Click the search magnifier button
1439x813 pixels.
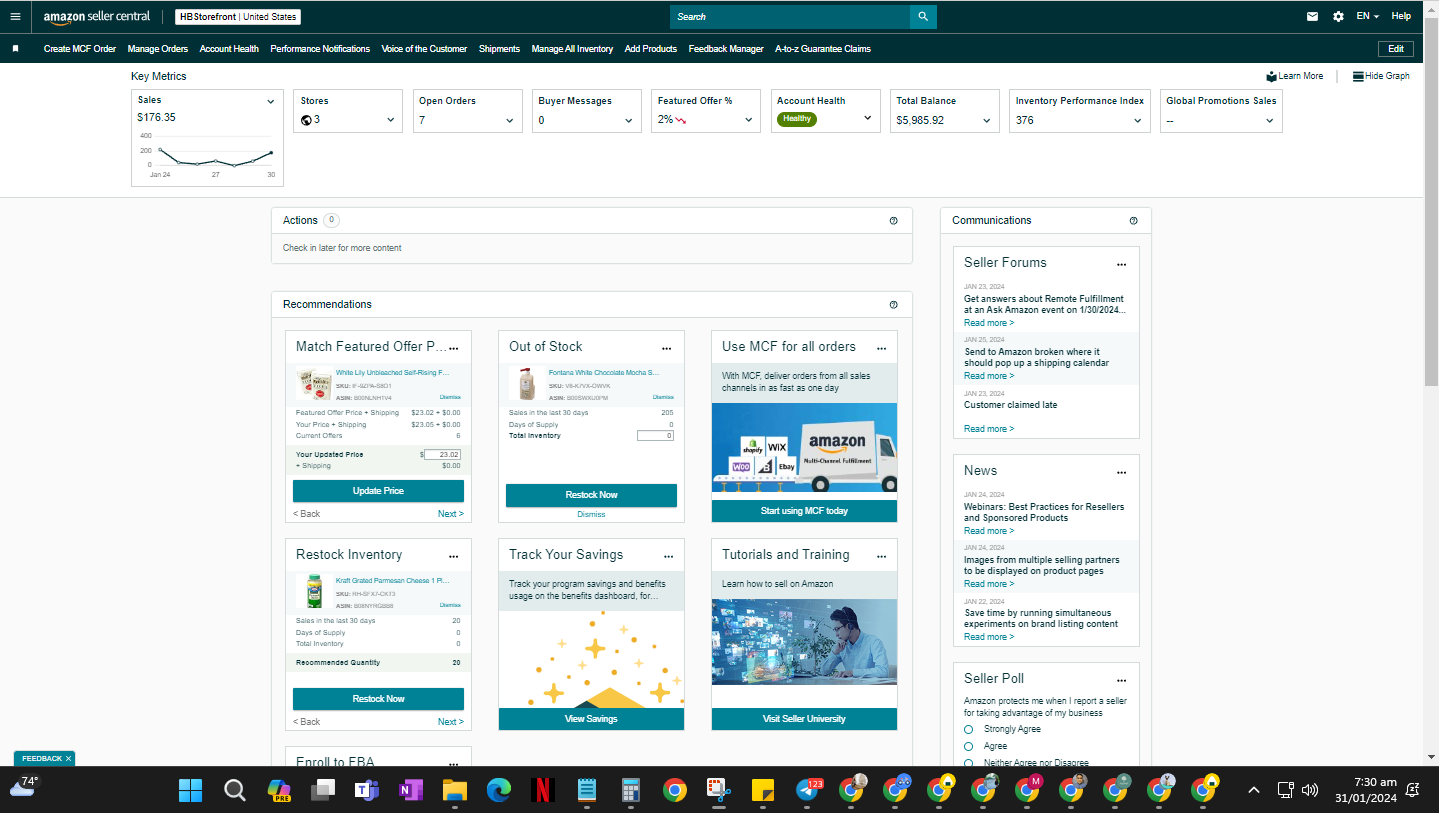923,17
